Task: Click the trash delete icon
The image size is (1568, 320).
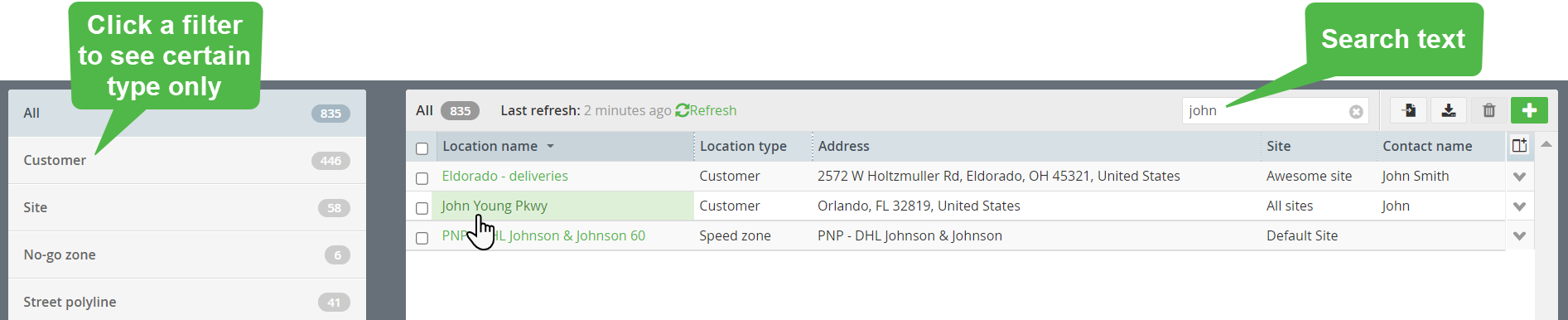Action: [1488, 110]
